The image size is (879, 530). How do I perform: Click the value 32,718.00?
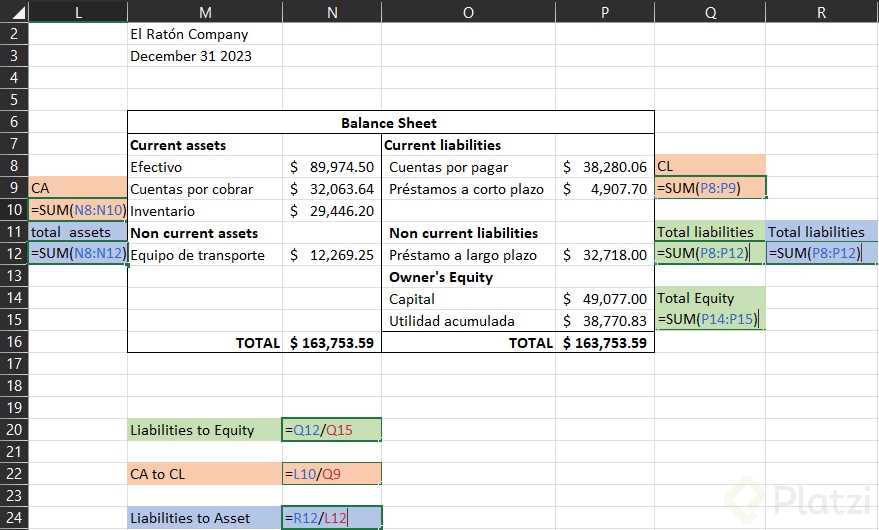pyautogui.click(x=605, y=255)
